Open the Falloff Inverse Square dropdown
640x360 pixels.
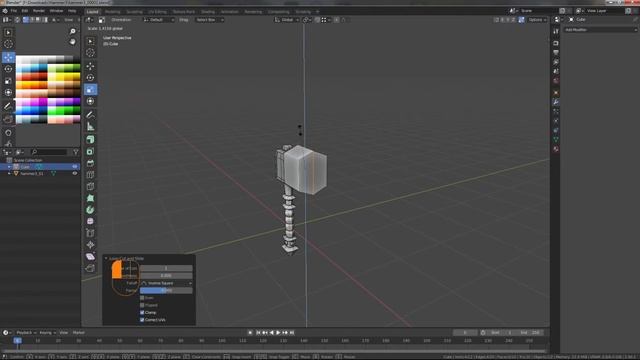(x=166, y=283)
